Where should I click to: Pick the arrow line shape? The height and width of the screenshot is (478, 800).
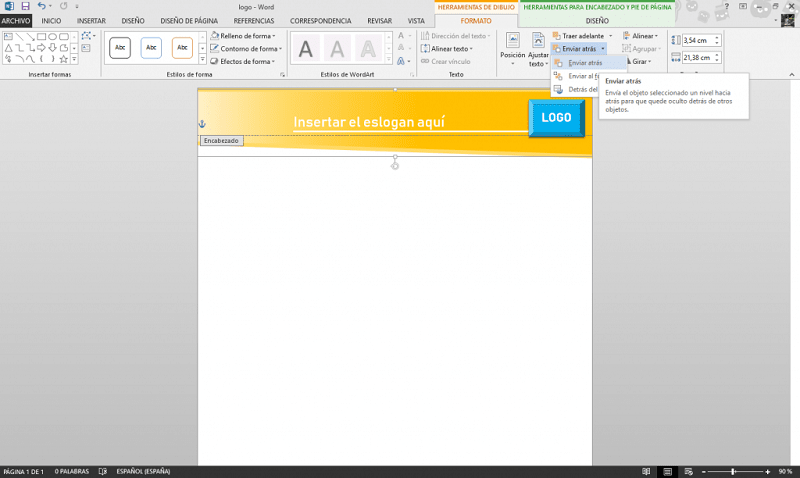point(30,36)
